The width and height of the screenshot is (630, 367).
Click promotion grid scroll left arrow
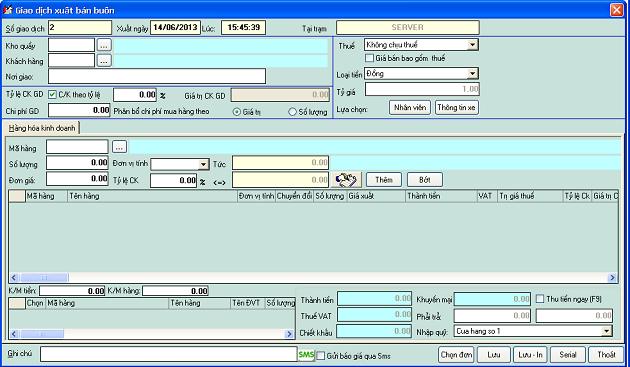pyautogui.click(x=14, y=334)
